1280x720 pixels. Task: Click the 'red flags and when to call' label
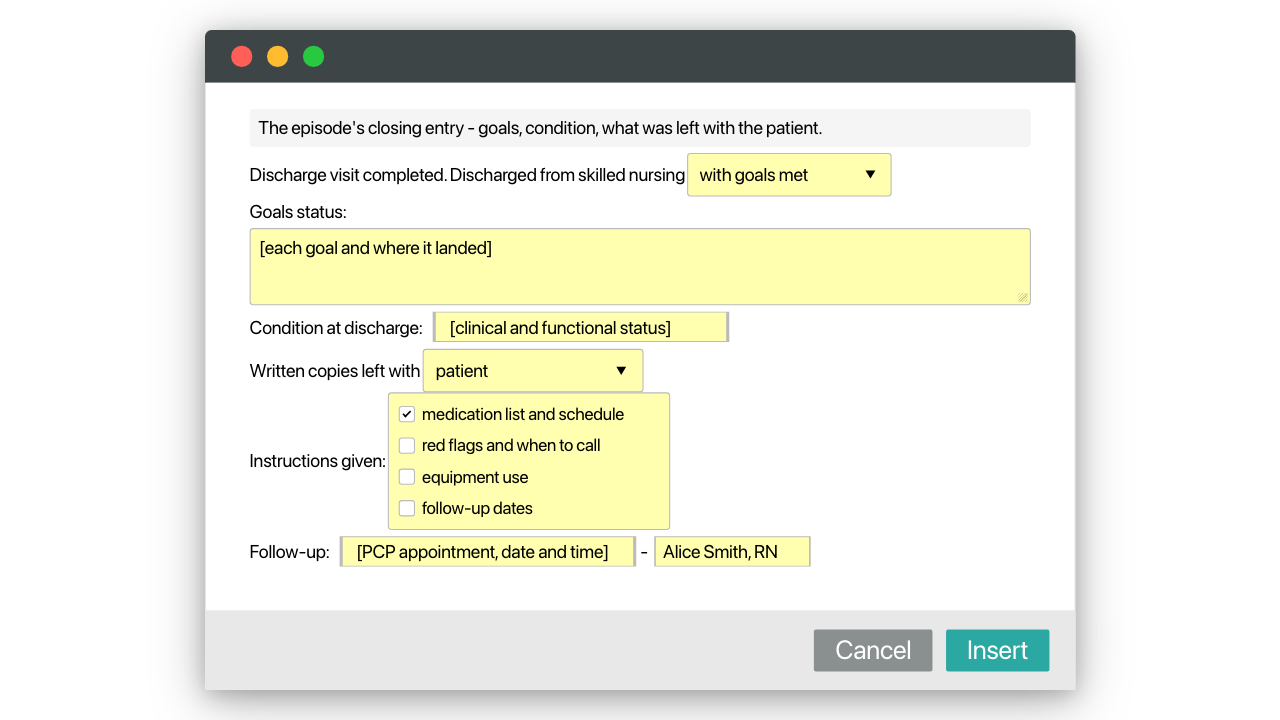[x=511, y=446]
